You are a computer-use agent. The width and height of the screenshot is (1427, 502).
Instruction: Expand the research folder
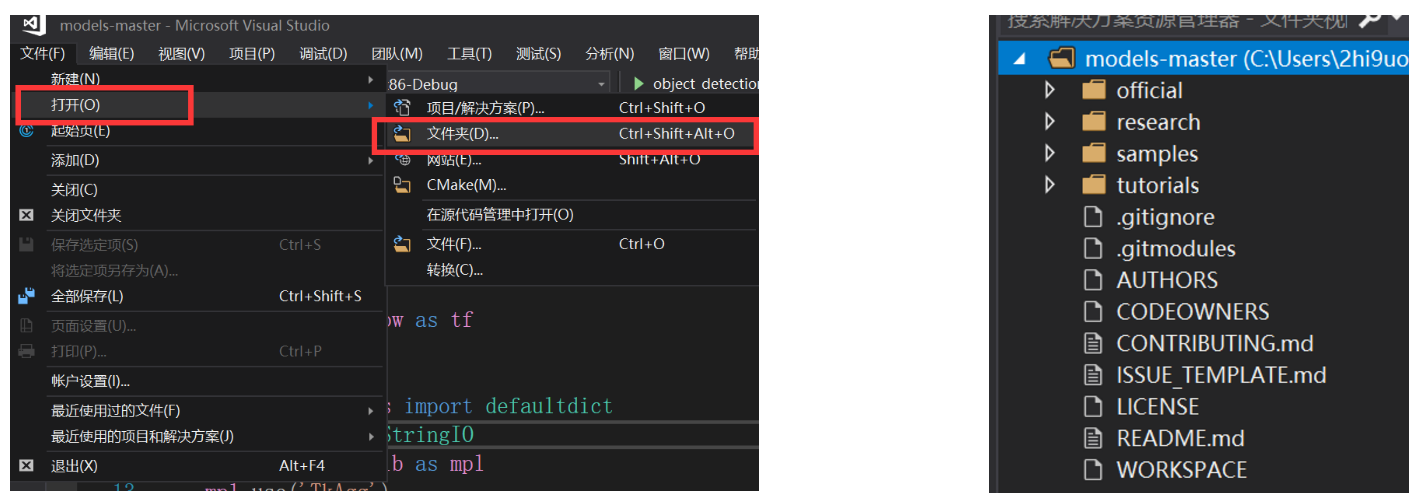(1049, 122)
